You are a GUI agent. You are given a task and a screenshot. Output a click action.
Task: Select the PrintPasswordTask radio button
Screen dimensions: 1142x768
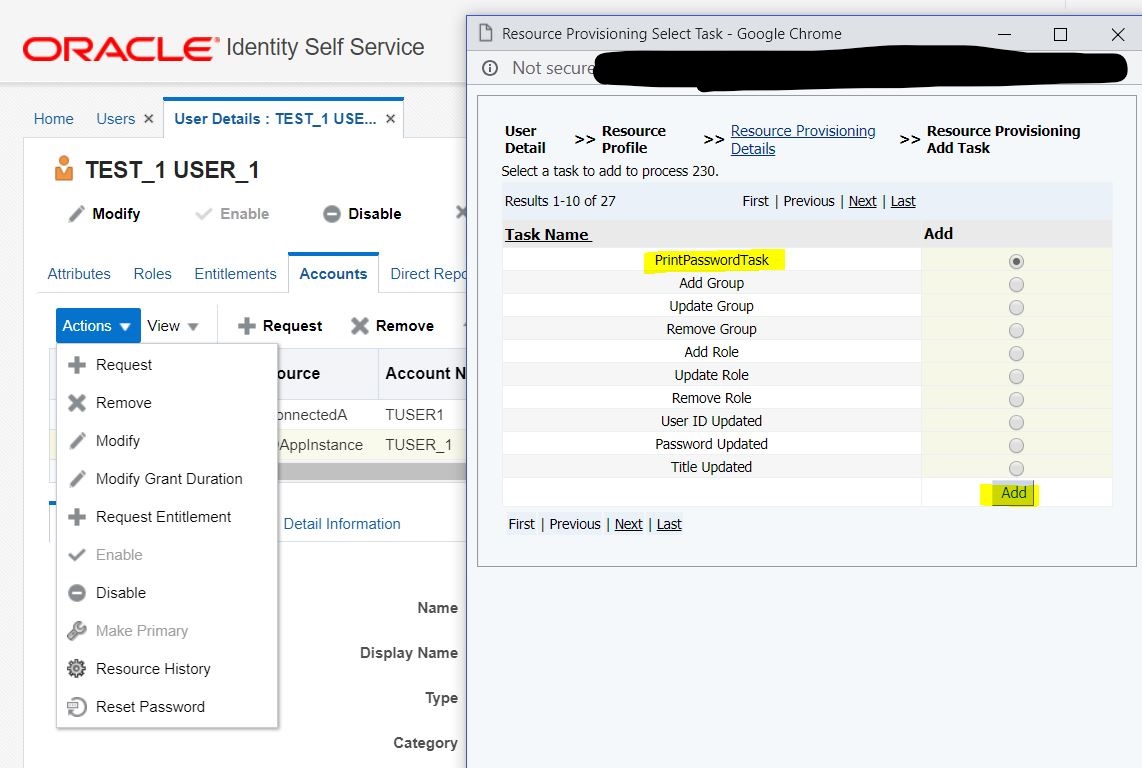[1016, 260]
